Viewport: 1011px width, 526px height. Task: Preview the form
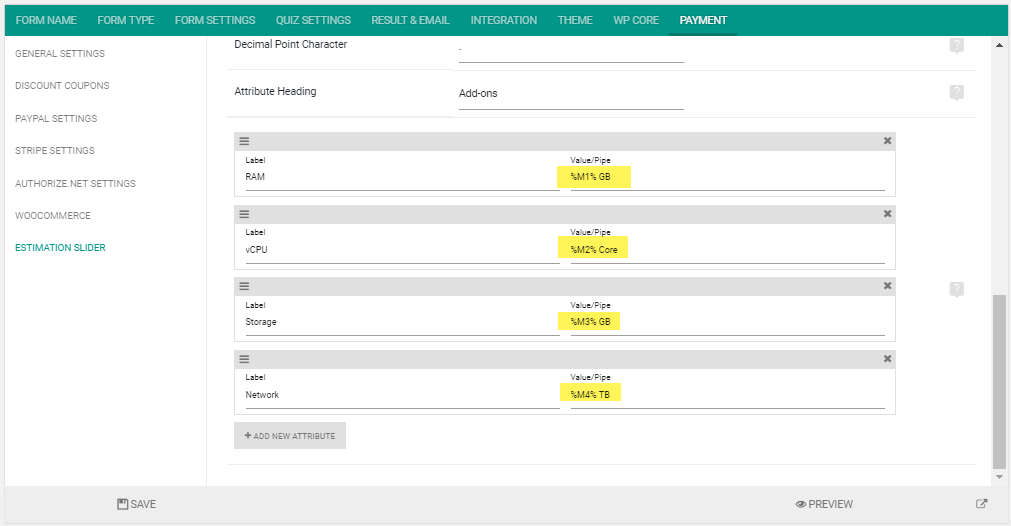coord(824,504)
